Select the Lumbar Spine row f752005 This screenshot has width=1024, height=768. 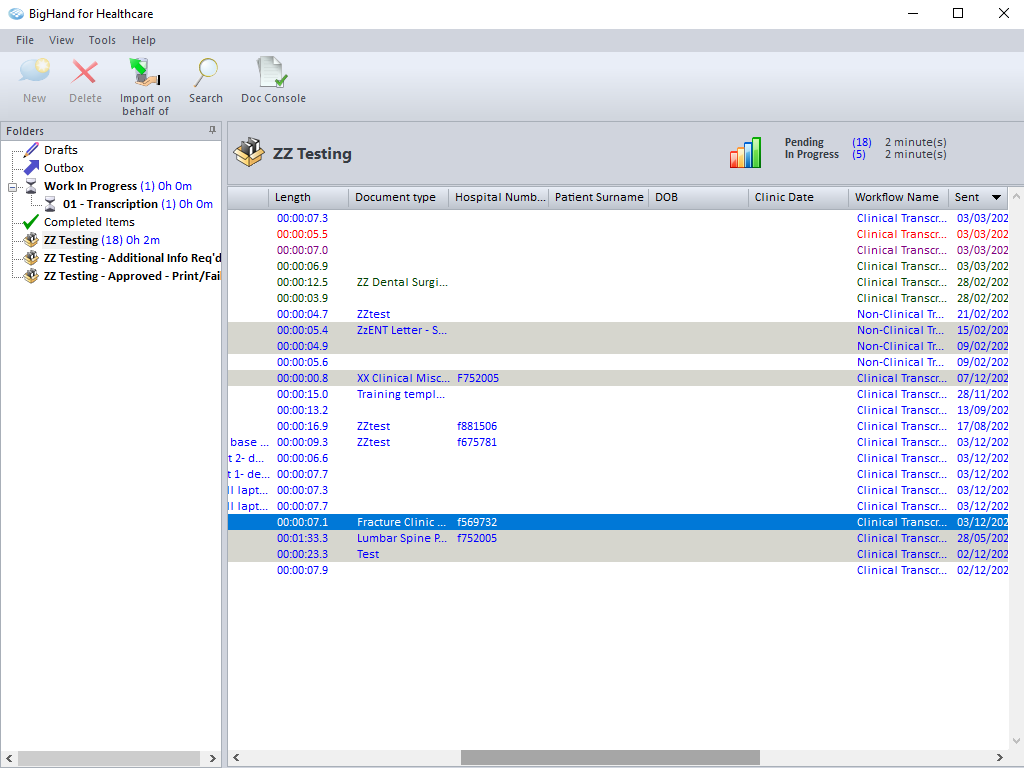coord(618,538)
